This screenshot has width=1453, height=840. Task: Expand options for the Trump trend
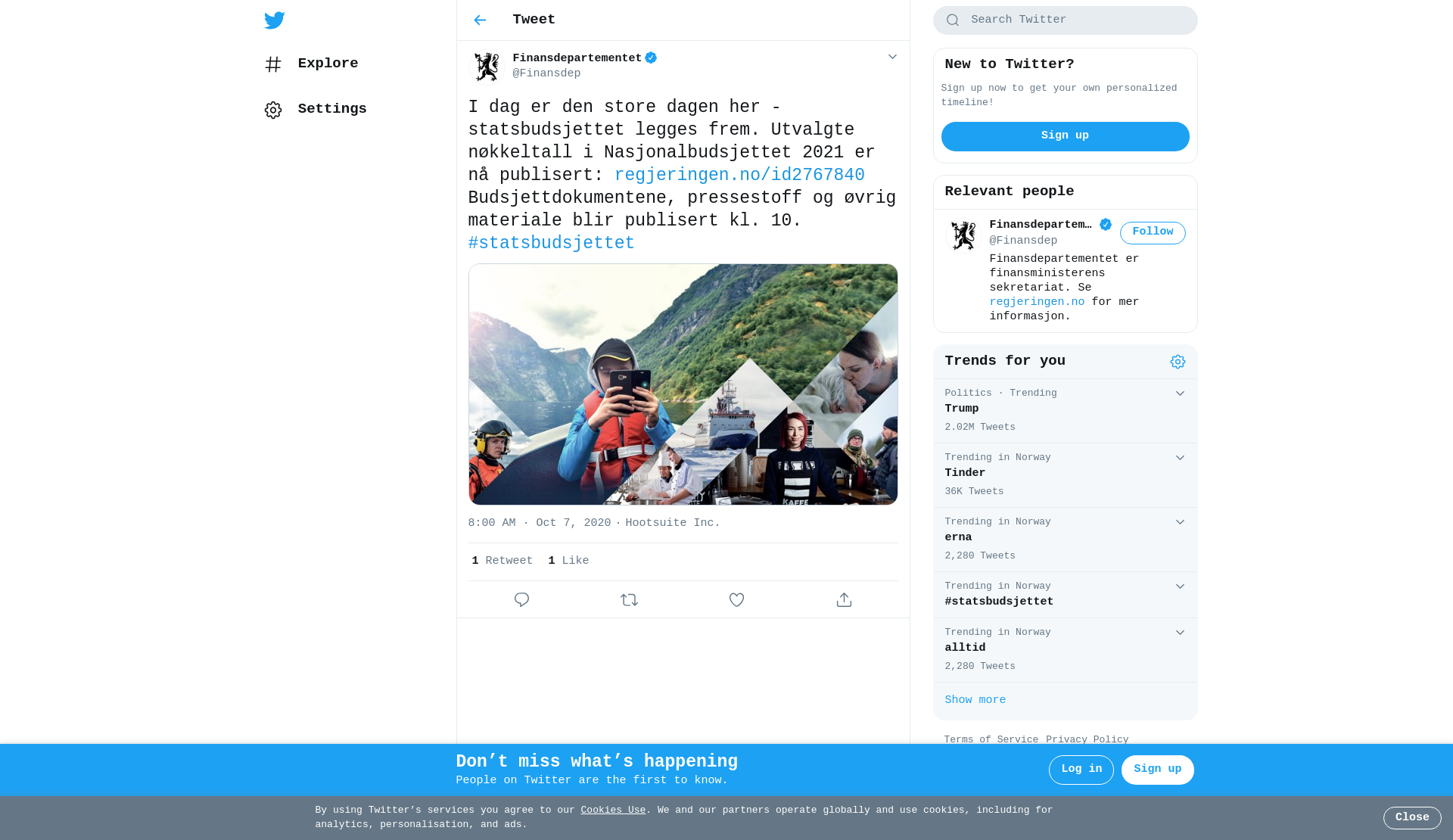(1180, 394)
